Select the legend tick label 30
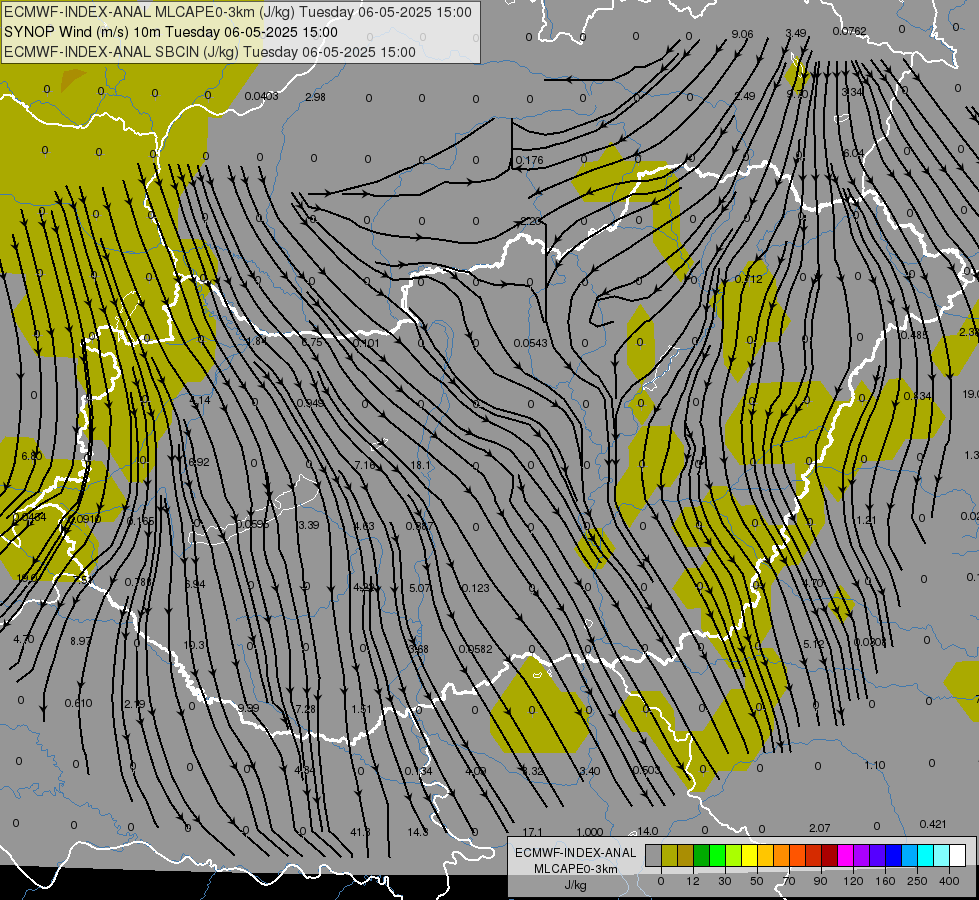 pyautogui.click(x=725, y=881)
